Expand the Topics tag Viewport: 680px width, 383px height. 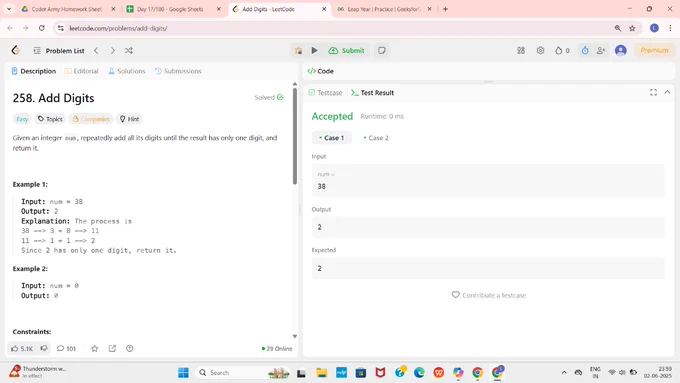[x=50, y=119]
